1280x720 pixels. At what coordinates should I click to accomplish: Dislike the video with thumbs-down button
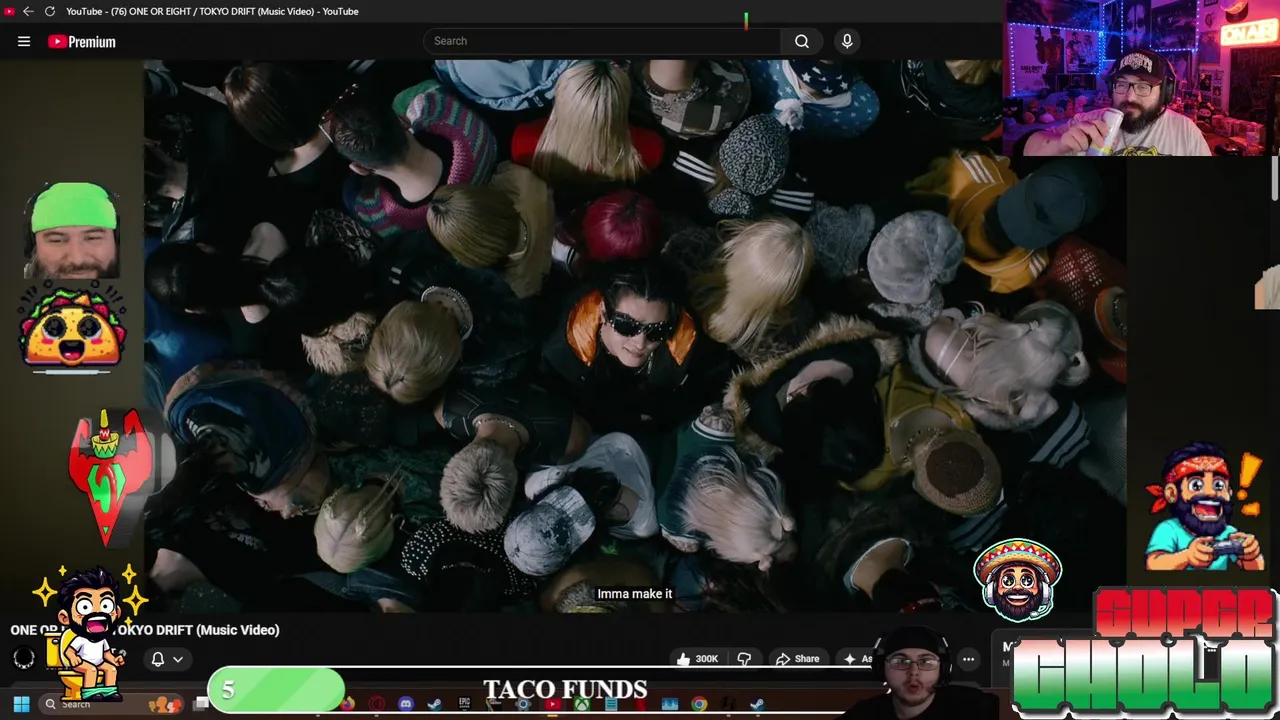click(x=744, y=659)
